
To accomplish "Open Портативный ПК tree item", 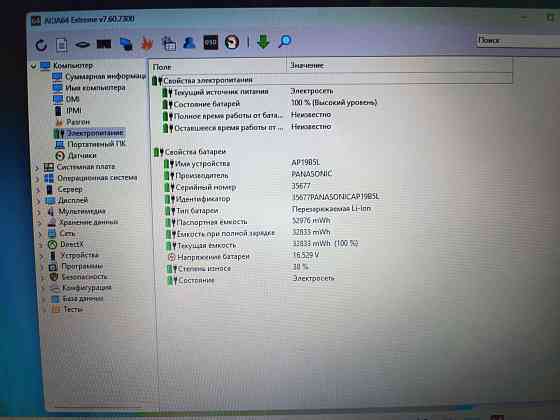I will click(96, 144).
